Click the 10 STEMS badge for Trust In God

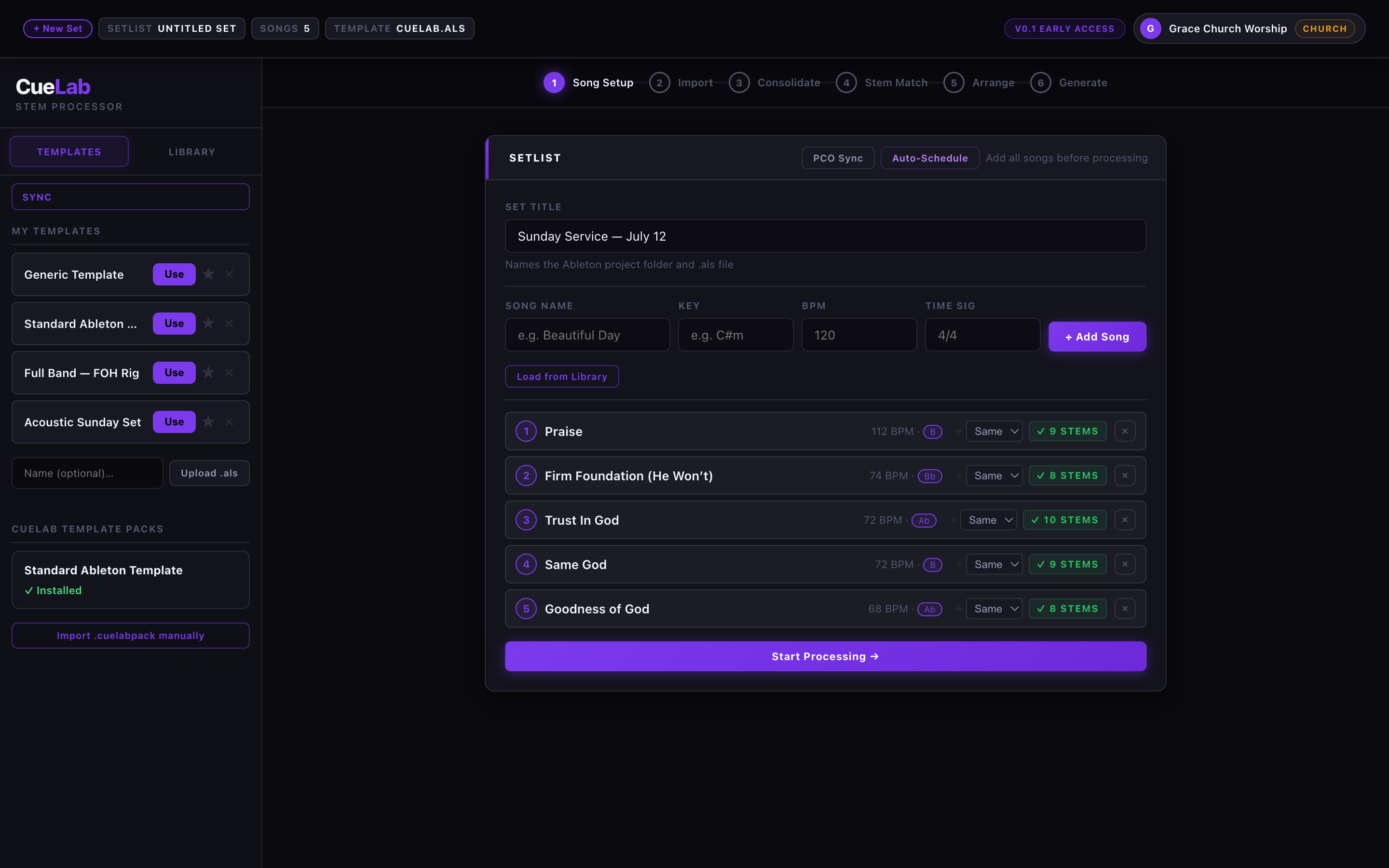point(1065,519)
